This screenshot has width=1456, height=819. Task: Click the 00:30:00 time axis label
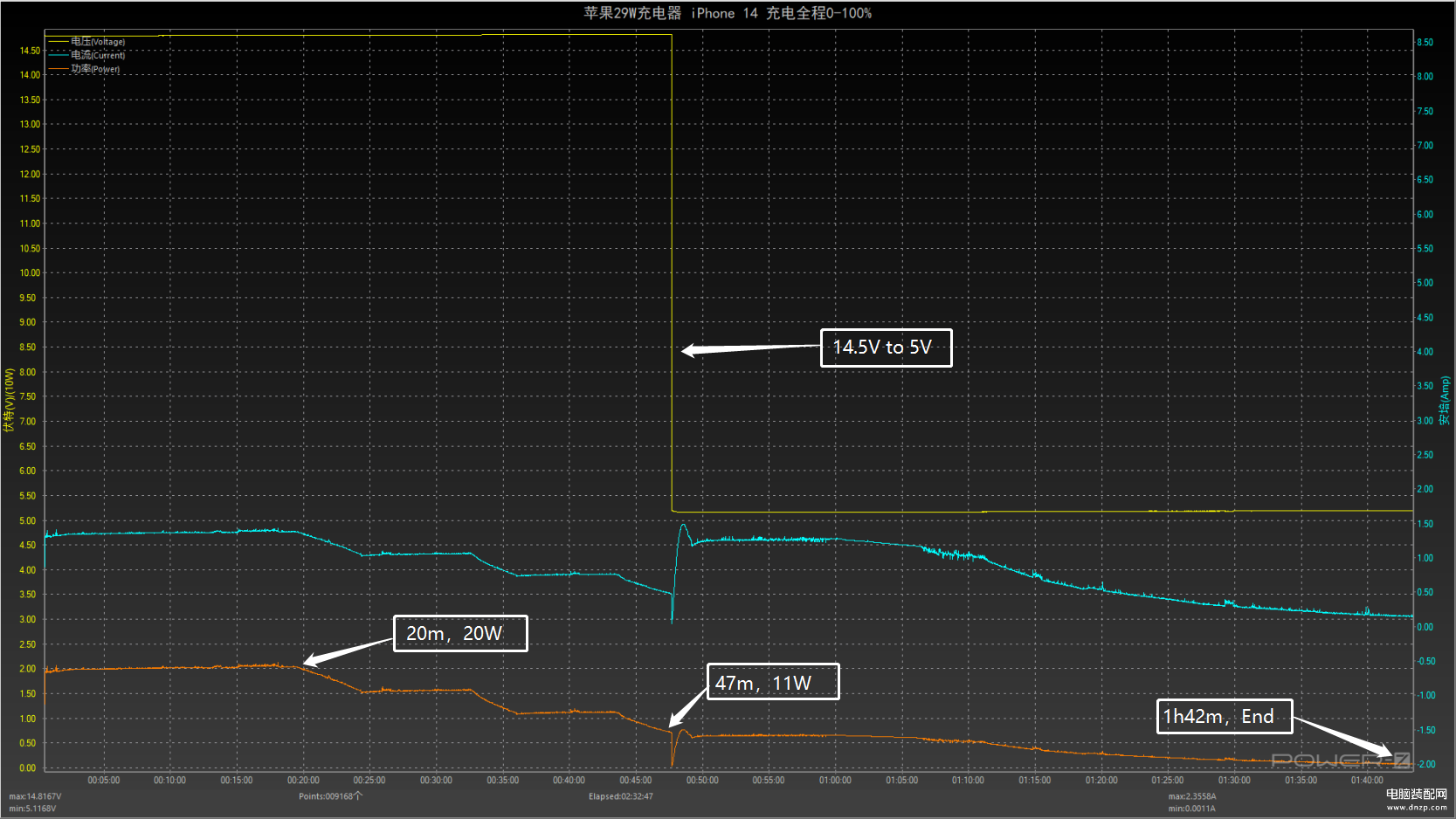pos(436,781)
